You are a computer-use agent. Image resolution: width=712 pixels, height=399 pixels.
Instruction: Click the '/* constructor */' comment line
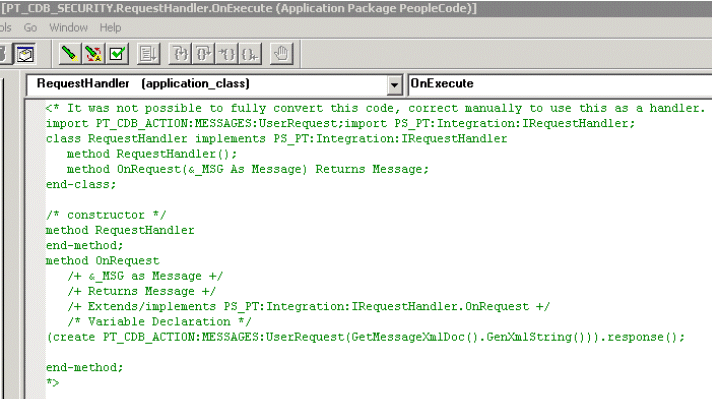(x=106, y=215)
